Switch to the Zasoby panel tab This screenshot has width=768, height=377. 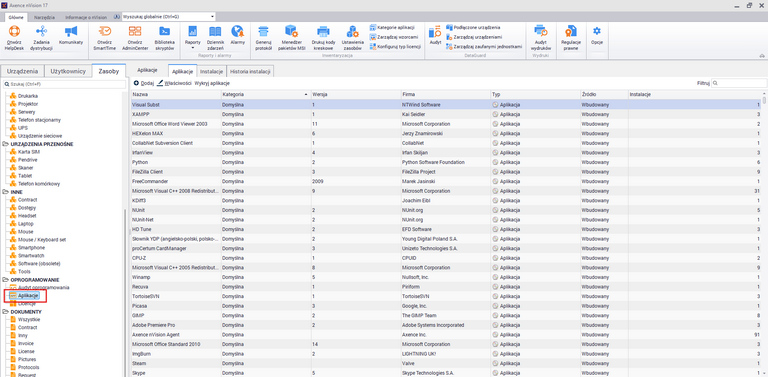coord(109,71)
